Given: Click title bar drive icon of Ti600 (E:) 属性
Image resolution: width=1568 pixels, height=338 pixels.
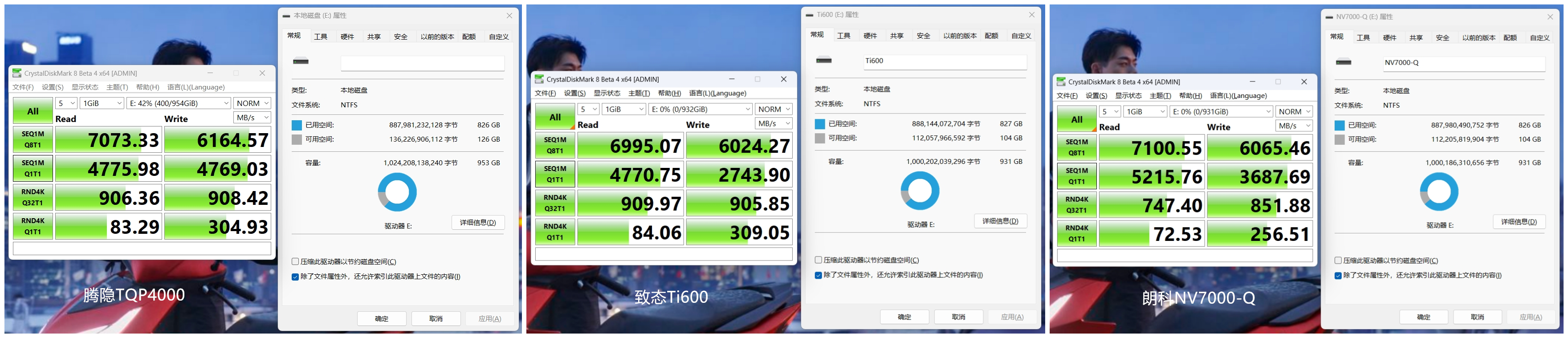Looking at the screenshot, I should pyautogui.click(x=809, y=15).
